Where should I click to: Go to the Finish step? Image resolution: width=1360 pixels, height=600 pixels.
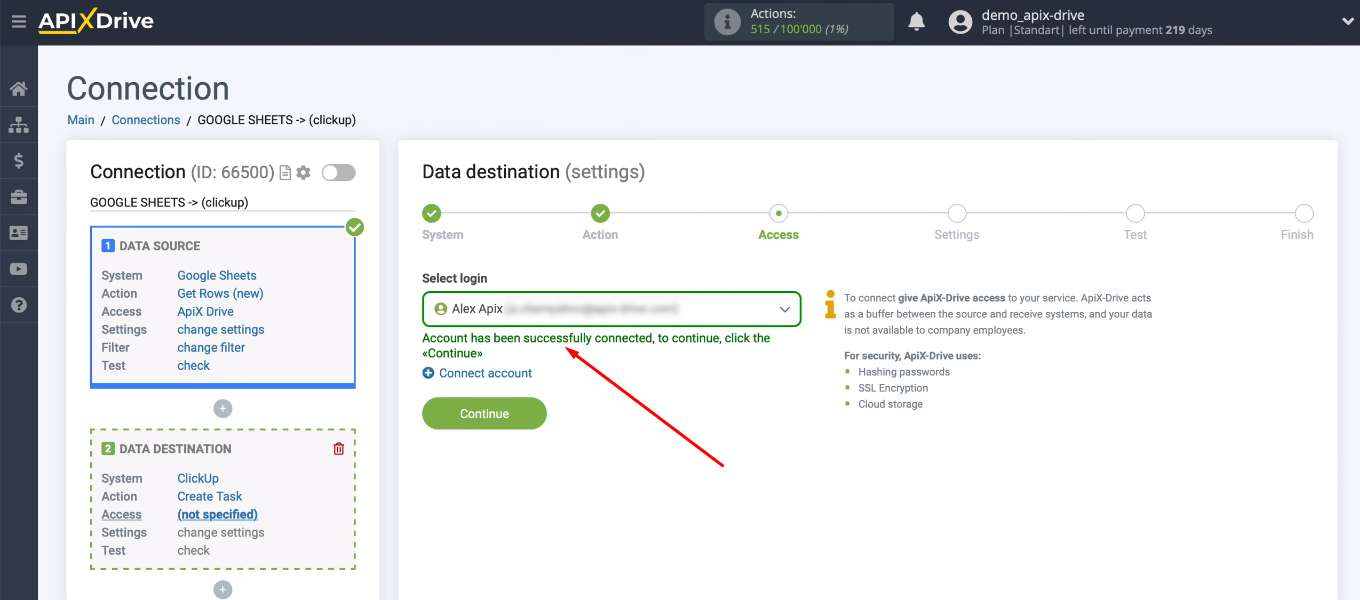coord(1304,213)
